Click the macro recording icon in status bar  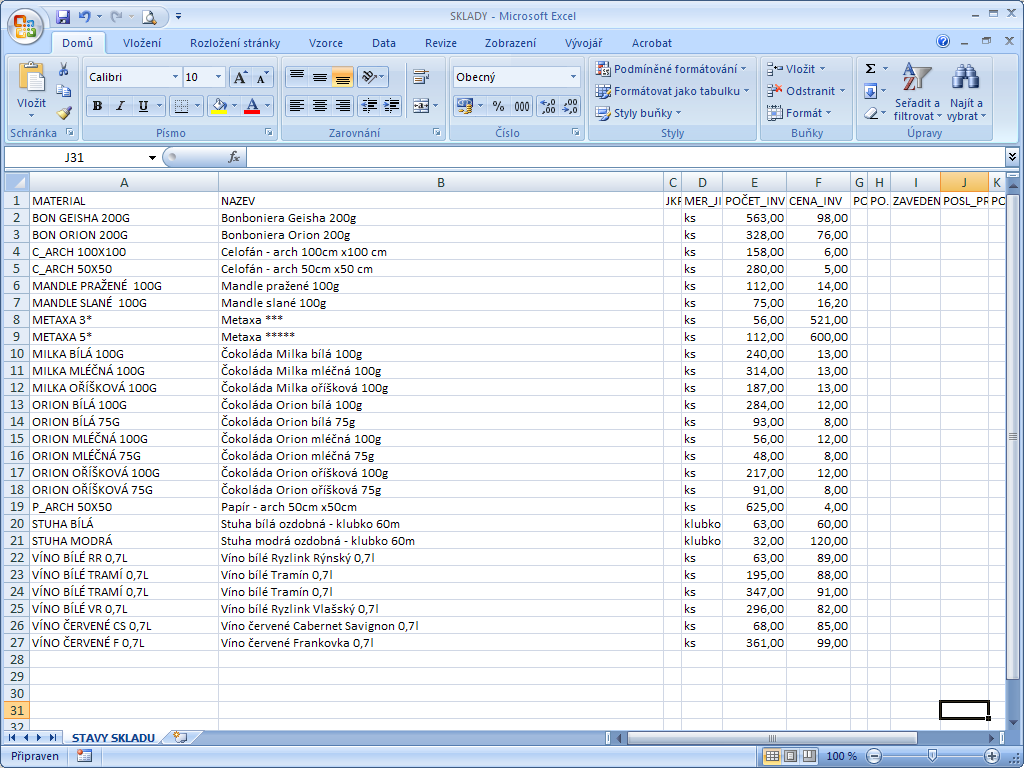point(84,756)
